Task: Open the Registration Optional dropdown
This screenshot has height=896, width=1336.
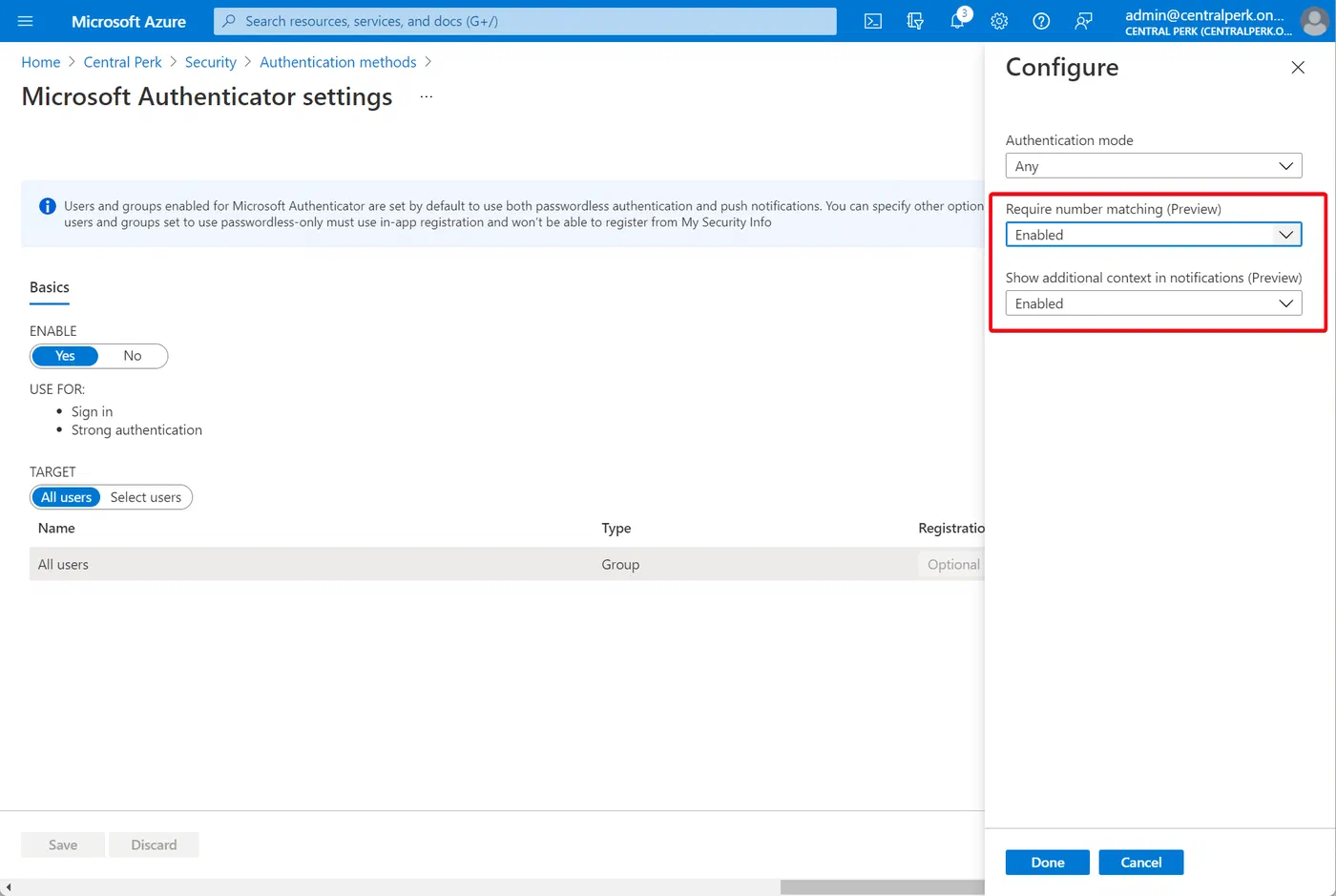Action: pos(951,565)
